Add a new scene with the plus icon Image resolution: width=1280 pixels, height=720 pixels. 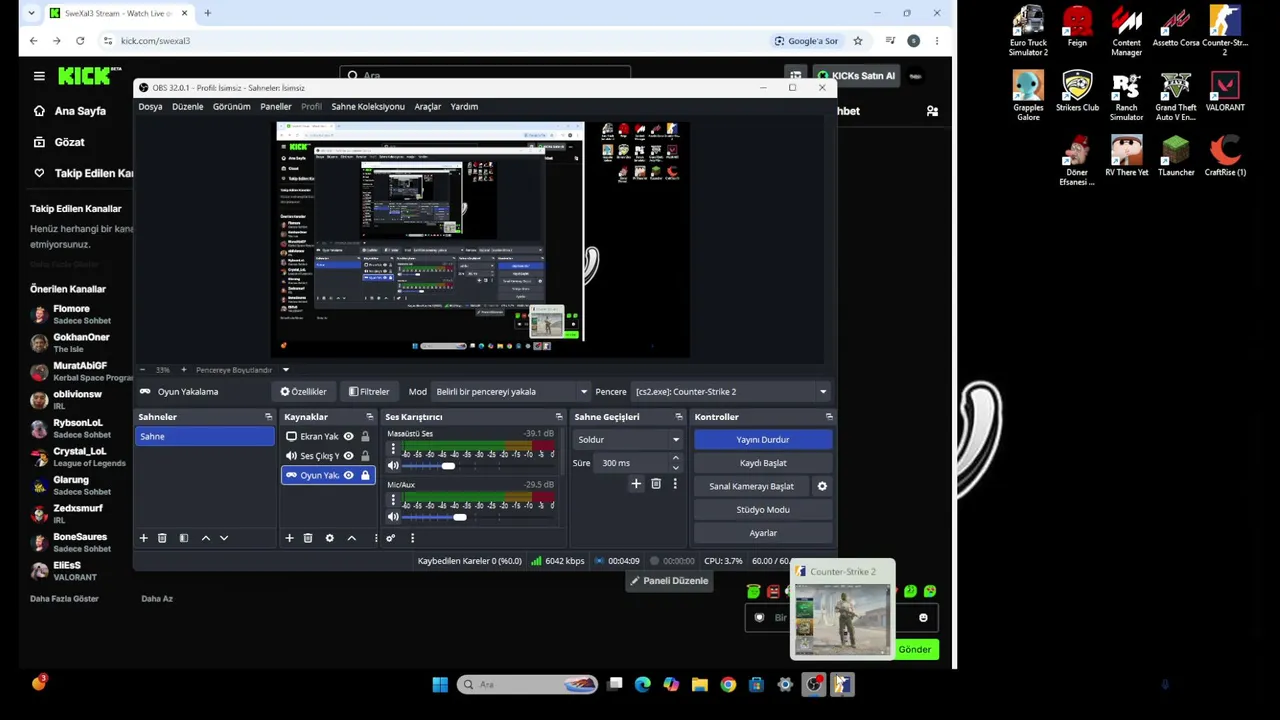point(143,538)
